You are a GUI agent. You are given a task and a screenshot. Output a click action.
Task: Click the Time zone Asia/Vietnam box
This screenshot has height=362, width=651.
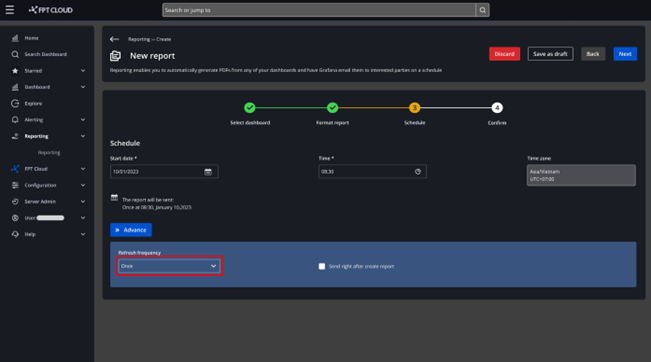click(581, 175)
